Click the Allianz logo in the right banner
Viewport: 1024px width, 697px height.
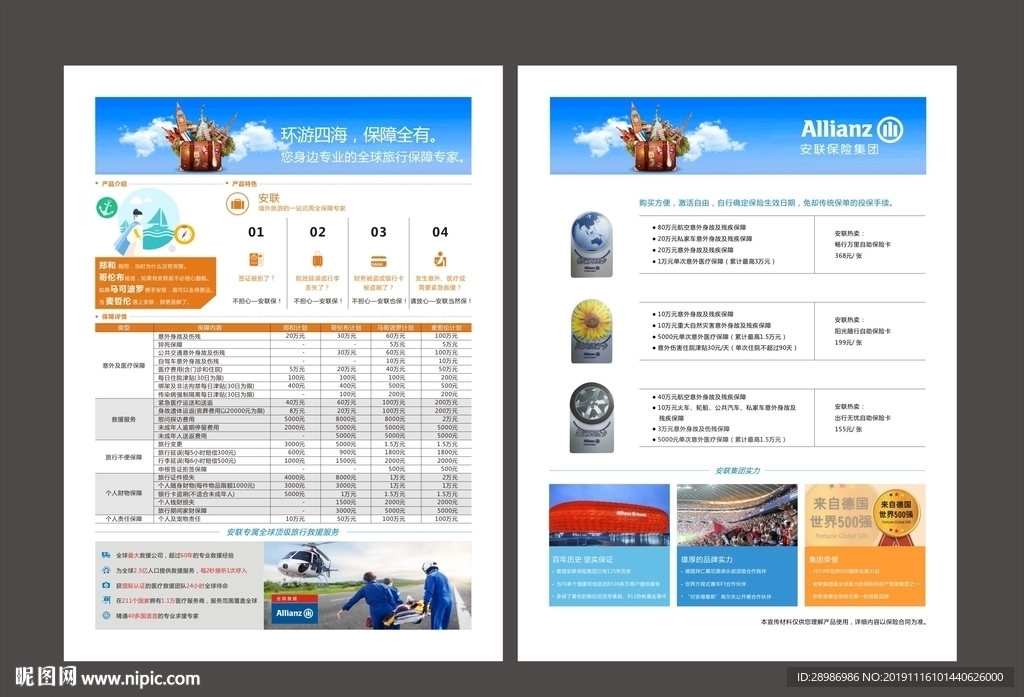coord(852,129)
